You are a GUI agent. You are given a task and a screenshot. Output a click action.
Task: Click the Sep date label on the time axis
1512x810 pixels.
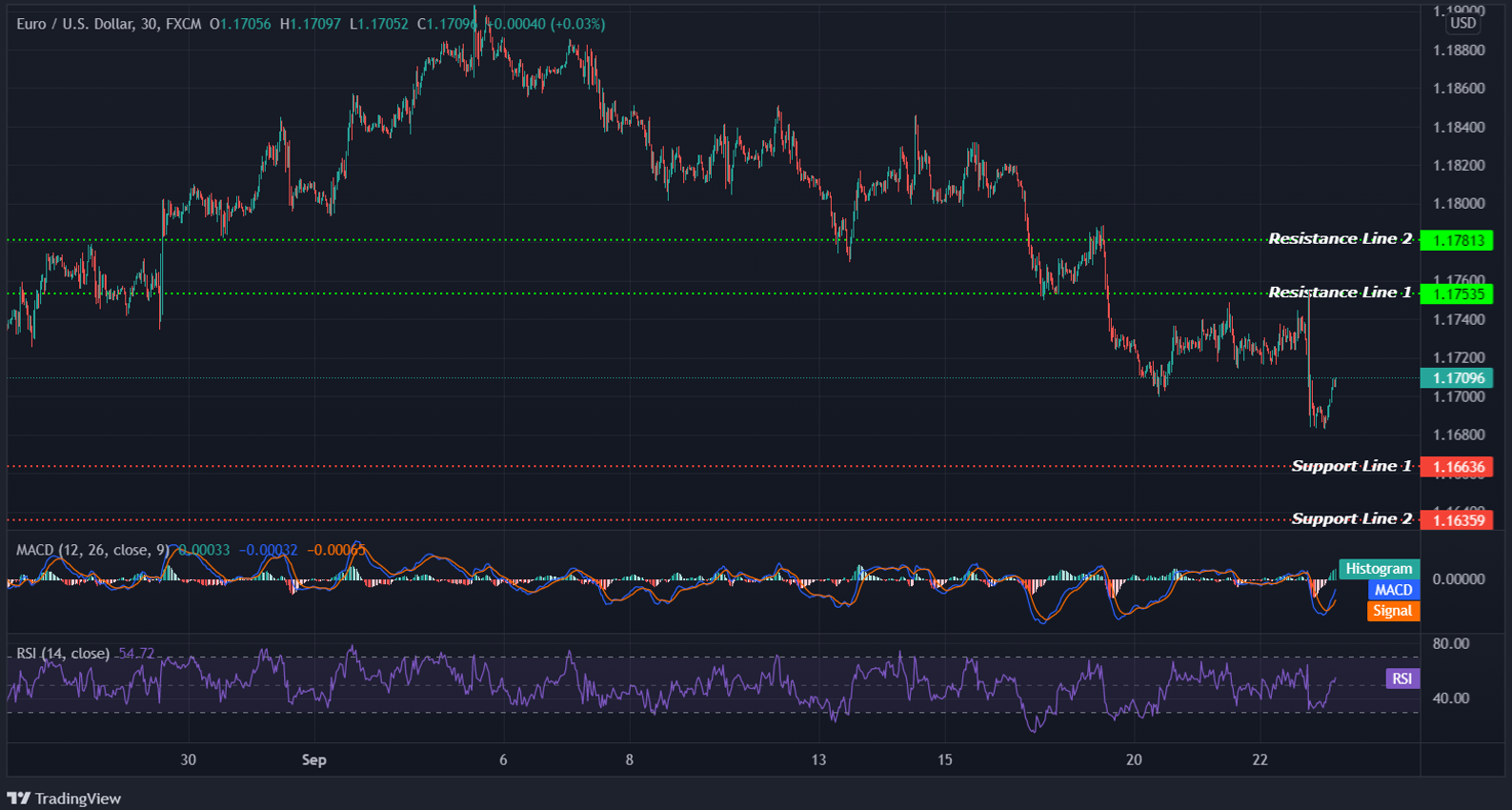coord(313,759)
